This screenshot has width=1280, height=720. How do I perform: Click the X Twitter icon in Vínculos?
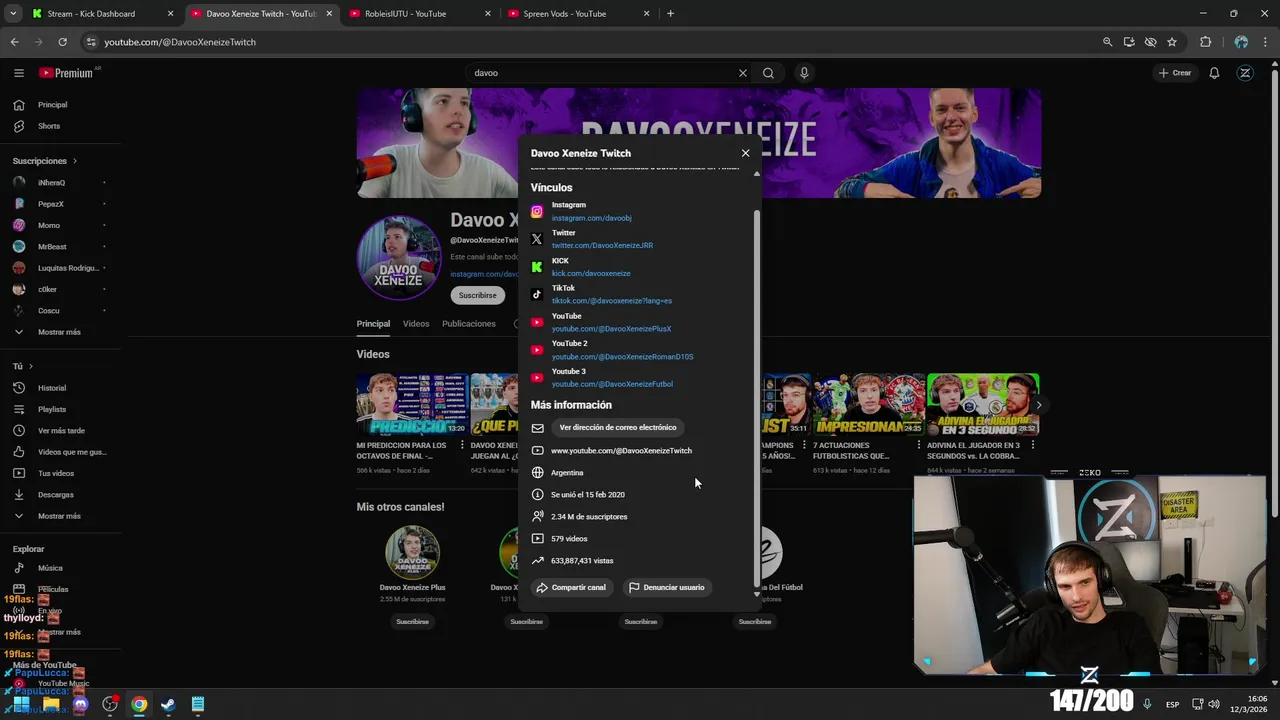[537, 239]
